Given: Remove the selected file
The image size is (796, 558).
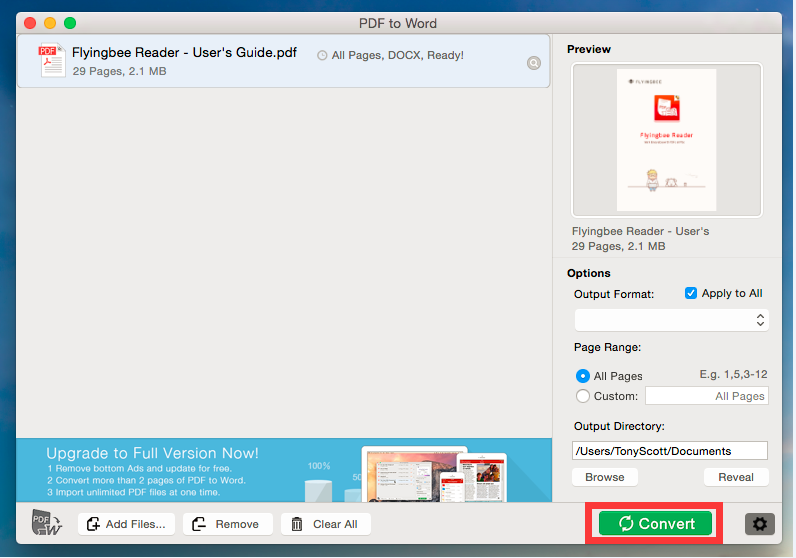Looking at the screenshot, I should pyautogui.click(x=227, y=524).
